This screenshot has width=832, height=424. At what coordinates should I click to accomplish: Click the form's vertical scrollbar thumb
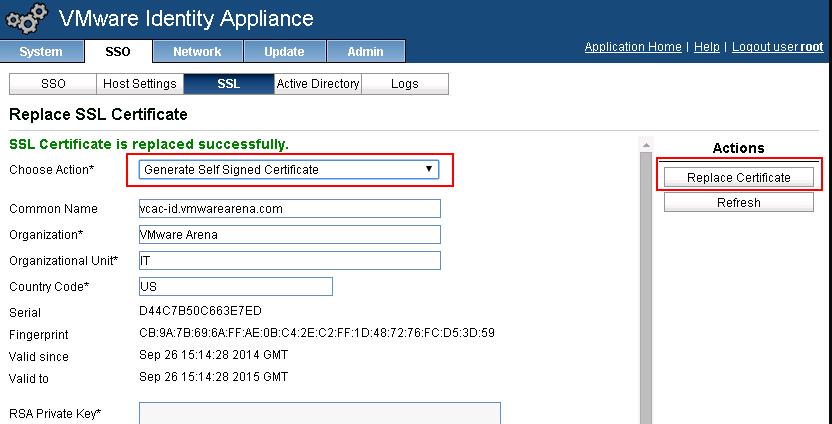pyautogui.click(x=646, y=287)
